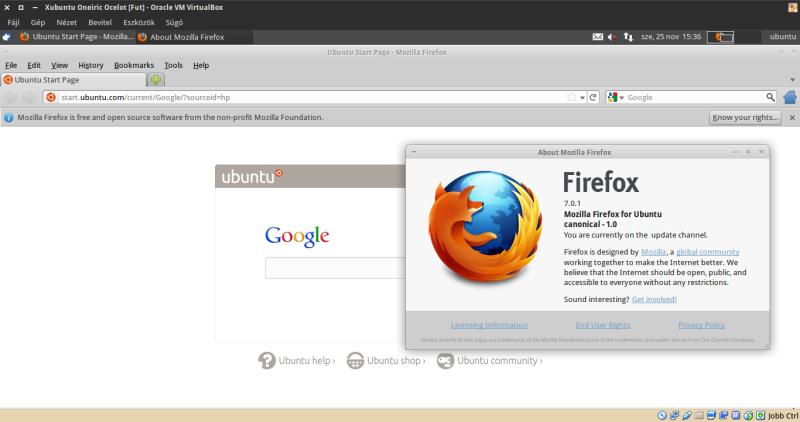The image size is (800, 422).
Task: Open the VirtualBox Bevitel menu
Action: point(100,22)
